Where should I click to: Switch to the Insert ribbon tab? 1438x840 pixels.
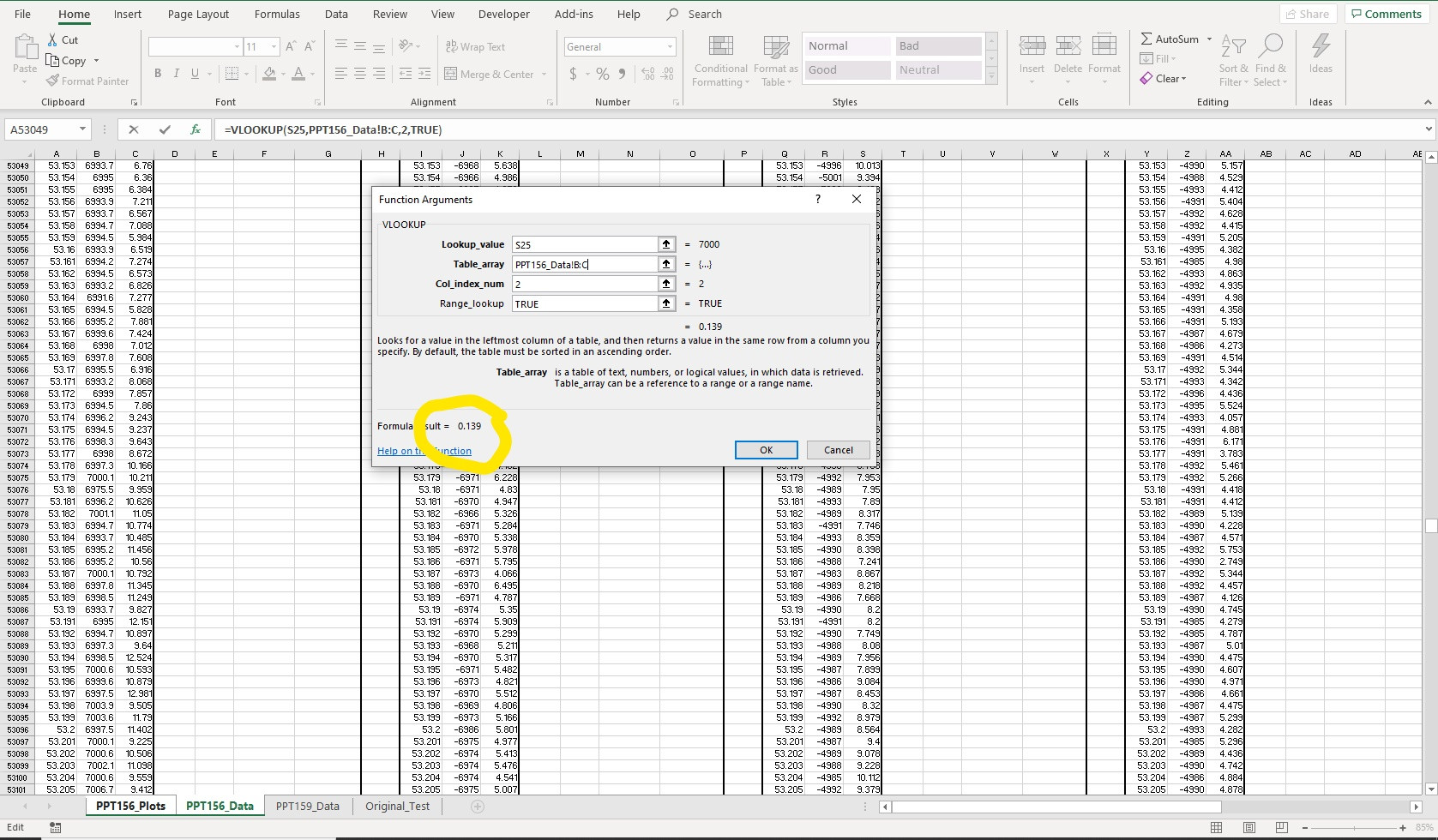point(128,14)
